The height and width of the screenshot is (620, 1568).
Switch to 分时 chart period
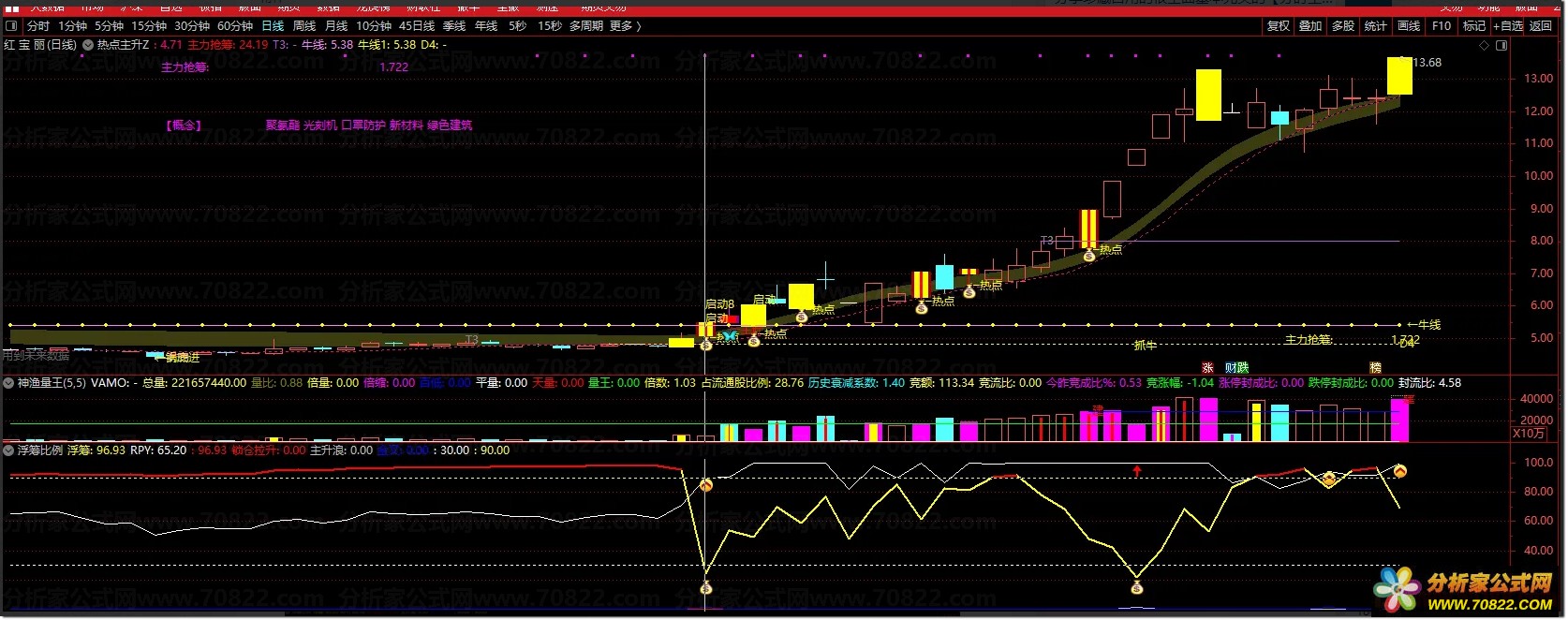pos(38,26)
